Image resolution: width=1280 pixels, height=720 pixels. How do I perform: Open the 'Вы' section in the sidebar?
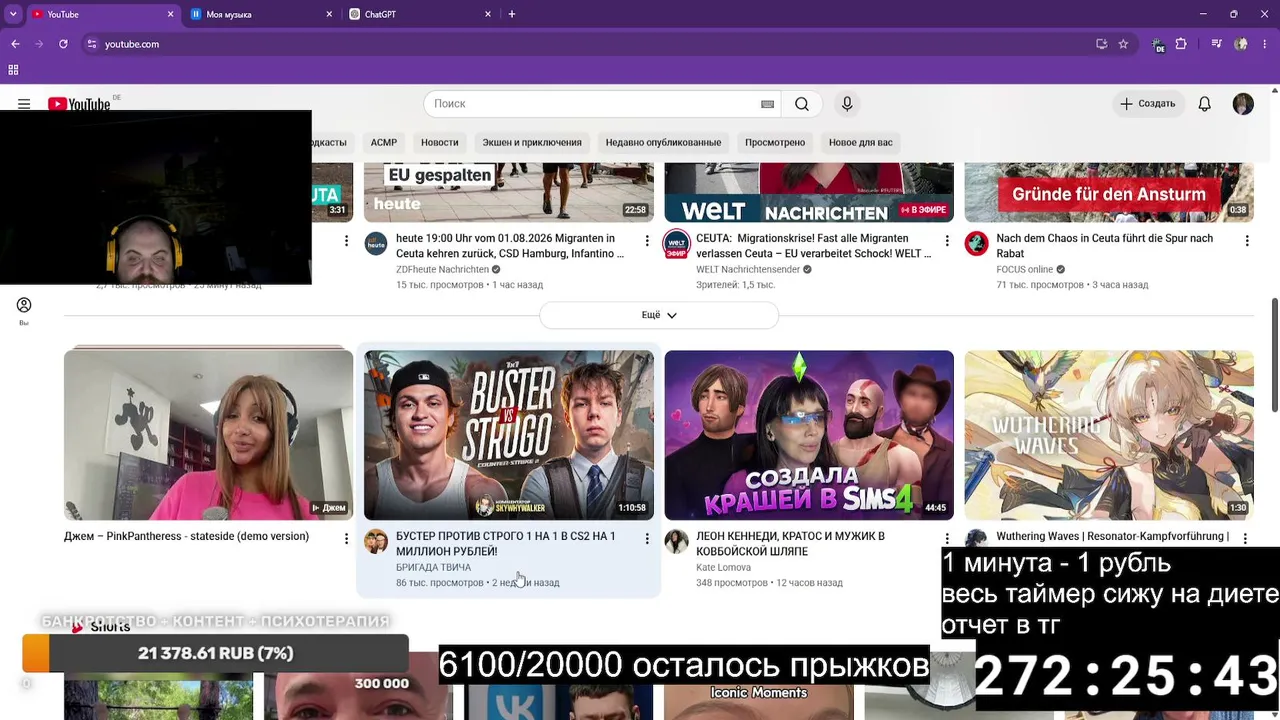(24, 311)
